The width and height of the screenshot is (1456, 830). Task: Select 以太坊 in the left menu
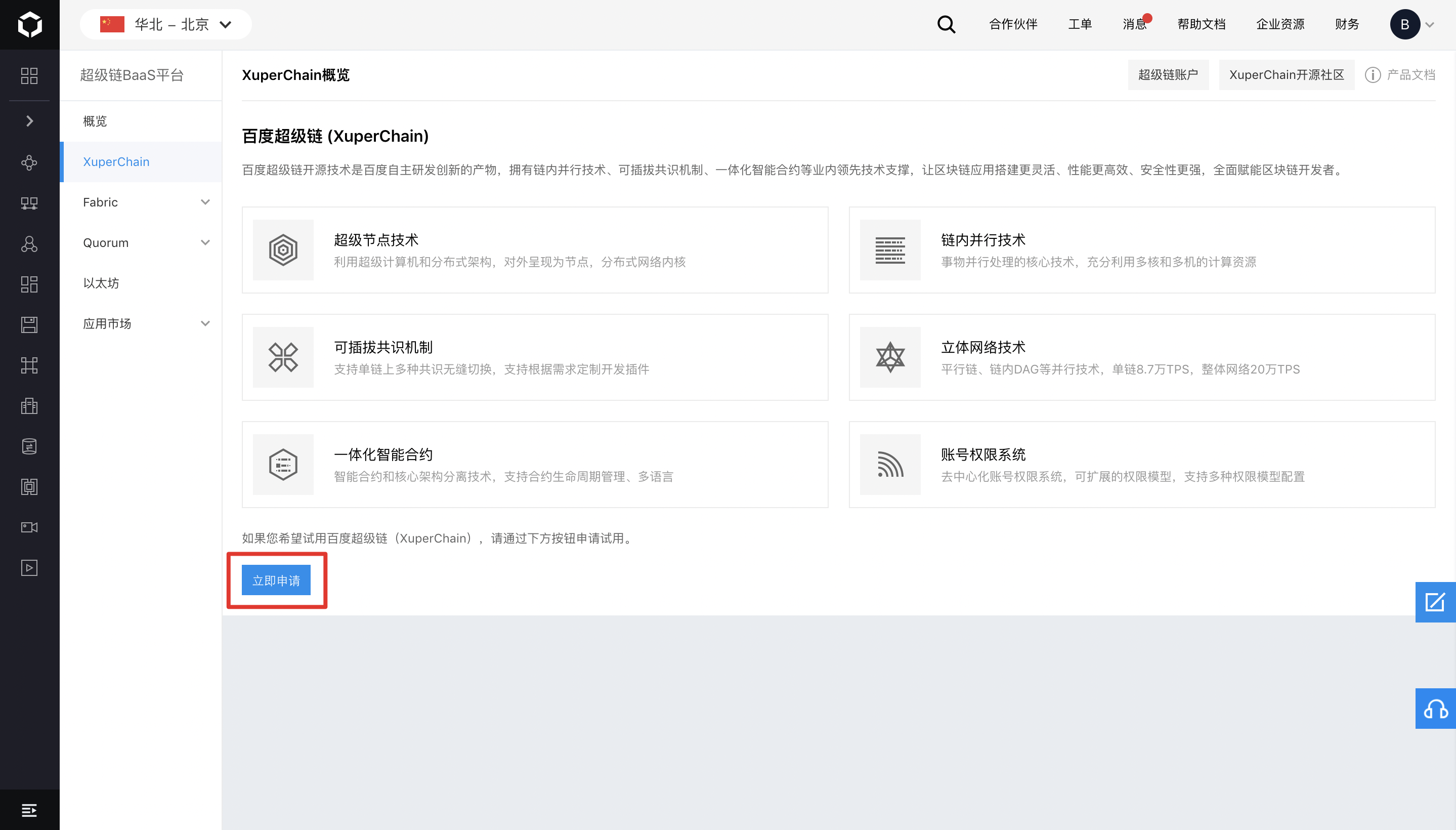141,283
